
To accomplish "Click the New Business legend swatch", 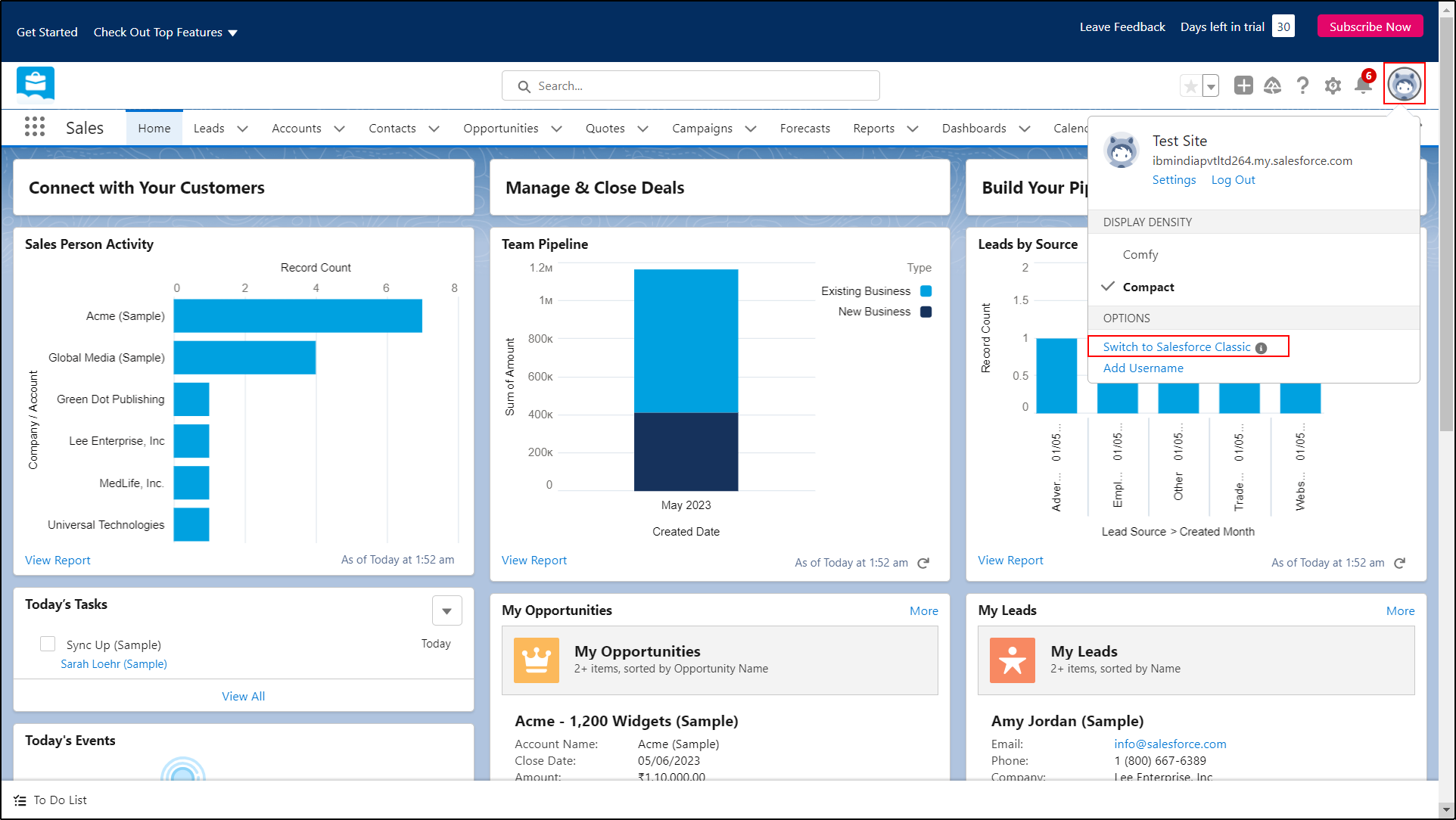I will (926, 312).
